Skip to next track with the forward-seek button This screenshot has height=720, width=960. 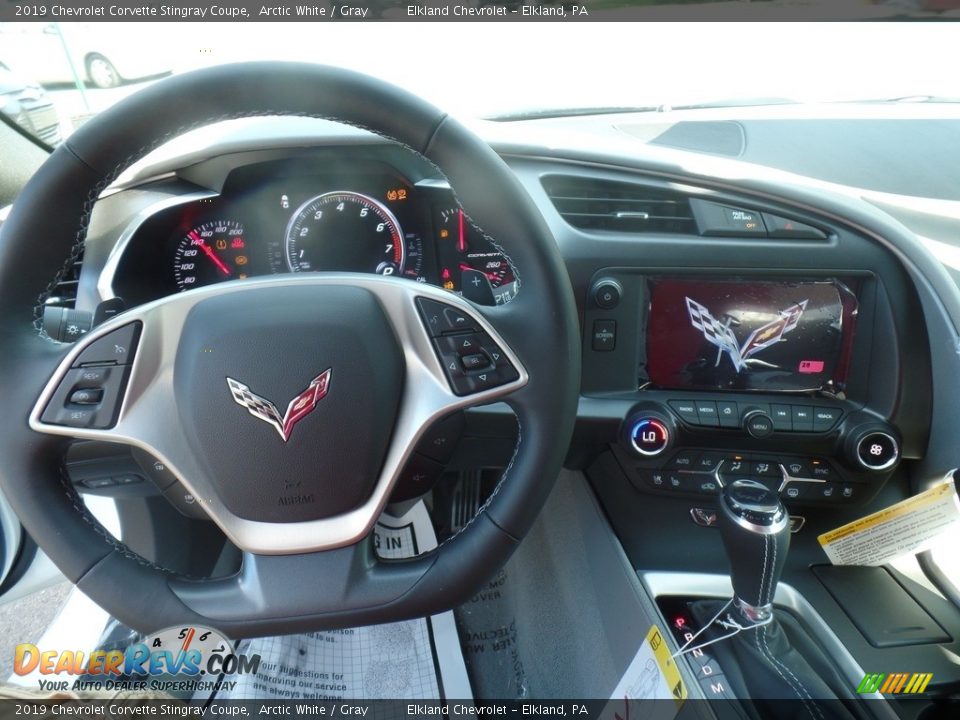(x=801, y=412)
